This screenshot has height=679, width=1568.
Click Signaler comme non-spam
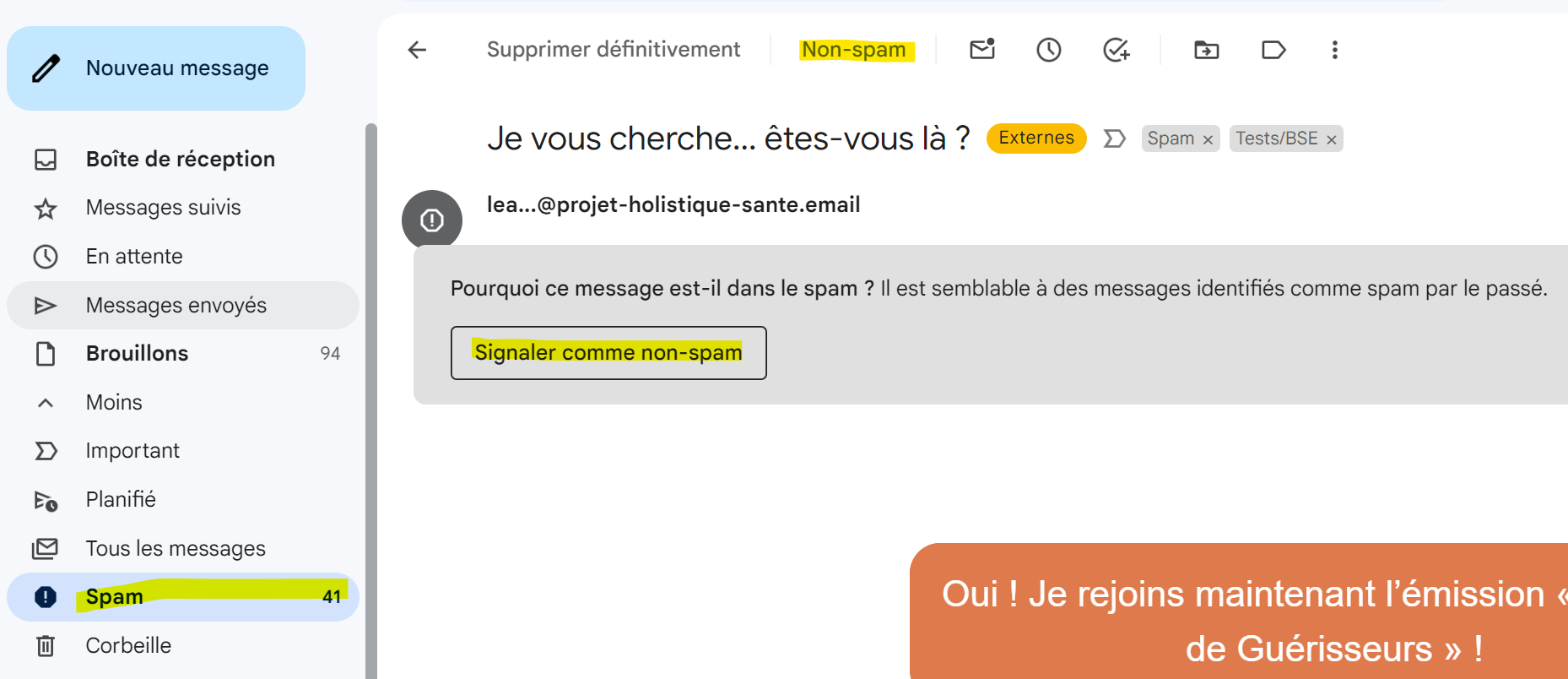[608, 353]
